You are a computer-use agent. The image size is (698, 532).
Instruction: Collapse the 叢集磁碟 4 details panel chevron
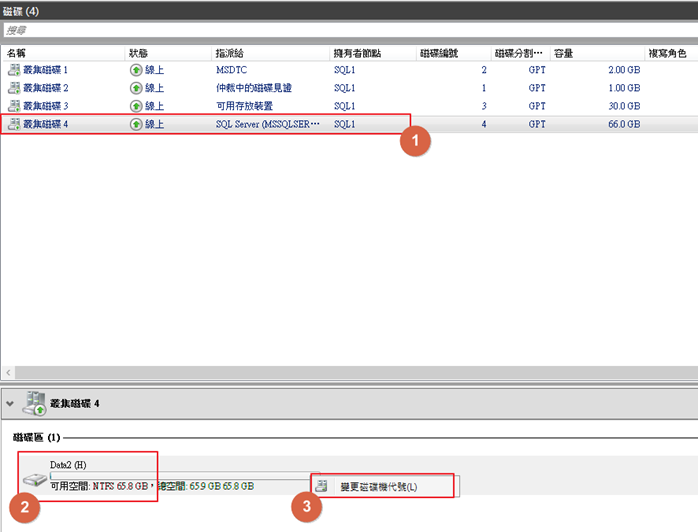(x=10, y=404)
